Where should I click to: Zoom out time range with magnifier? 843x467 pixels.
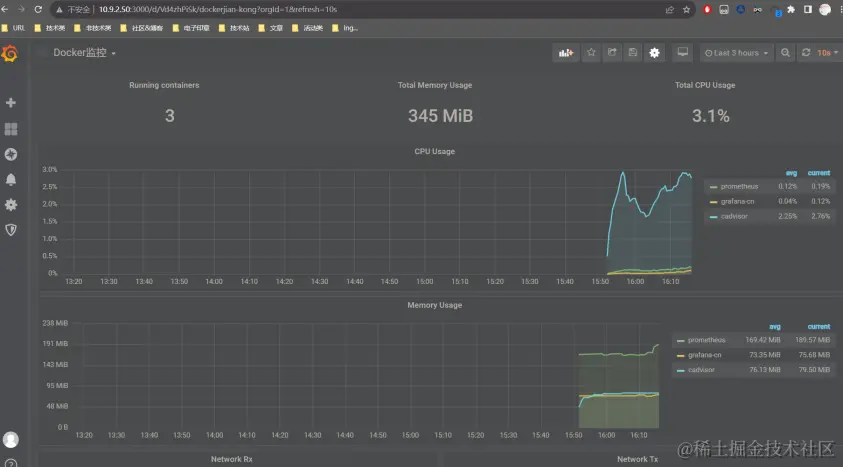(785, 53)
